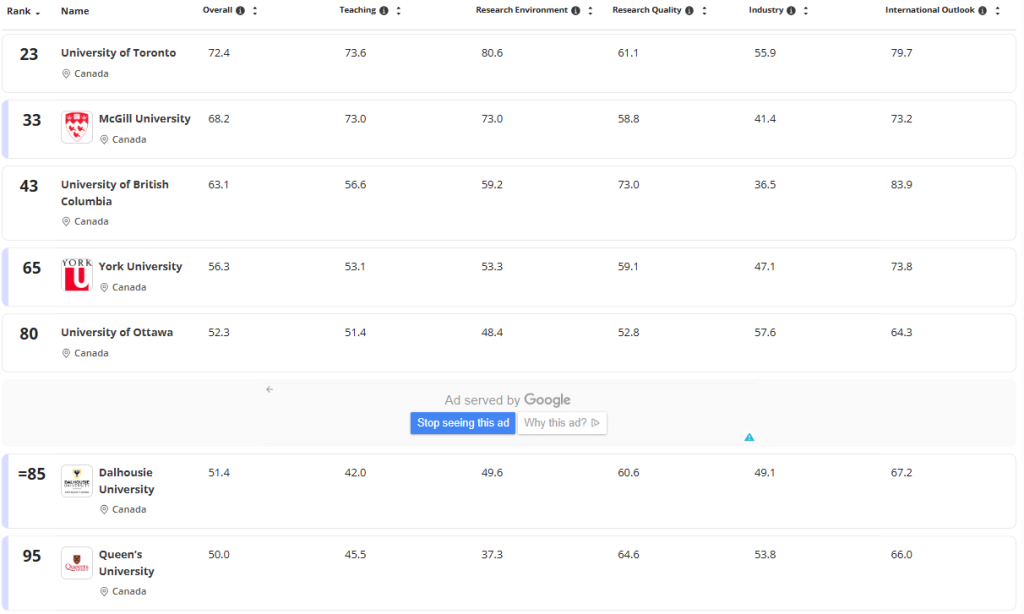
Task: Sort by Teaching score arrows
Action: tap(398, 11)
